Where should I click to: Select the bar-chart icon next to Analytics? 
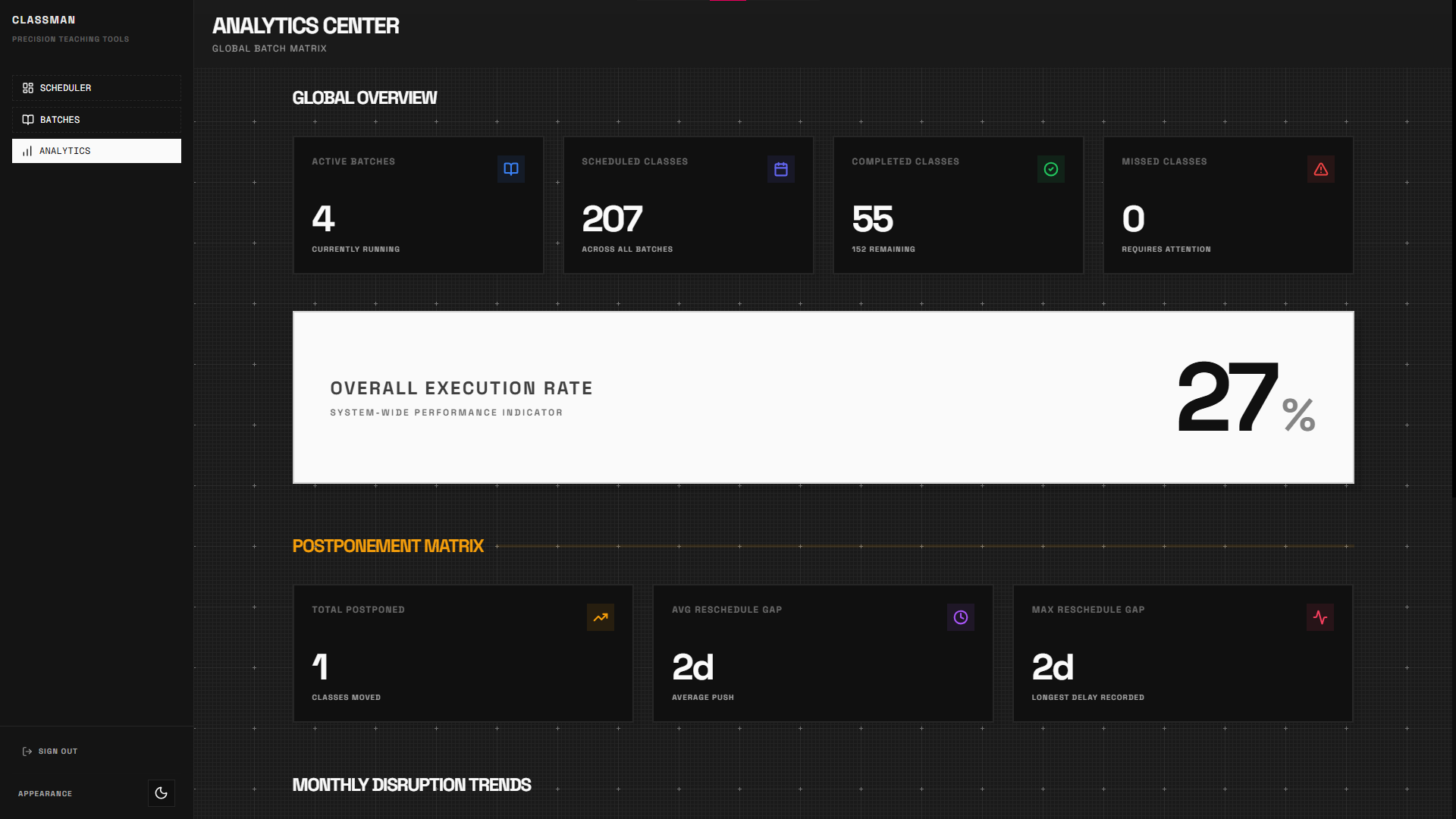coord(28,151)
